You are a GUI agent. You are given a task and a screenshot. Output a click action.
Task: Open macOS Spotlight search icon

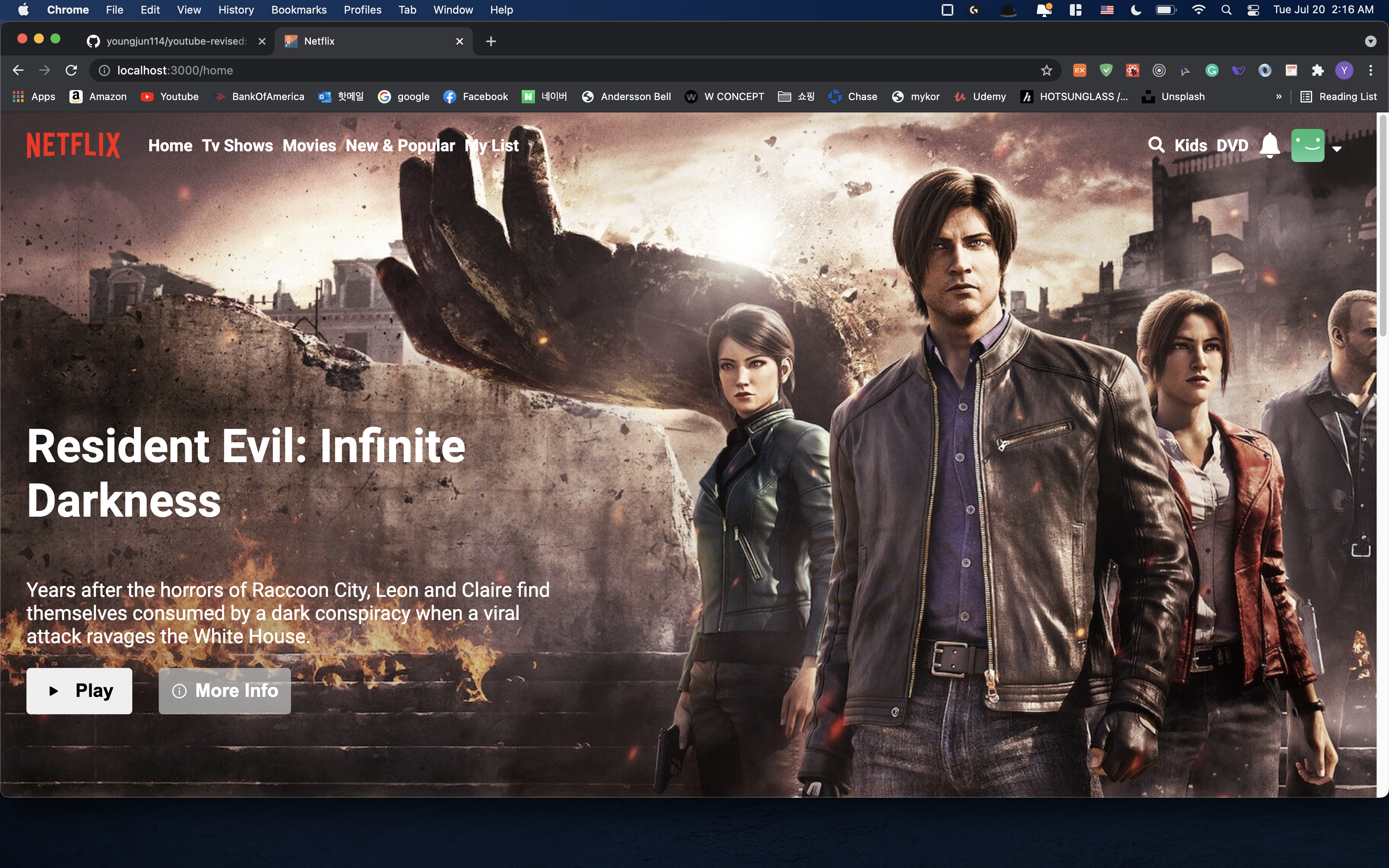point(1226,10)
